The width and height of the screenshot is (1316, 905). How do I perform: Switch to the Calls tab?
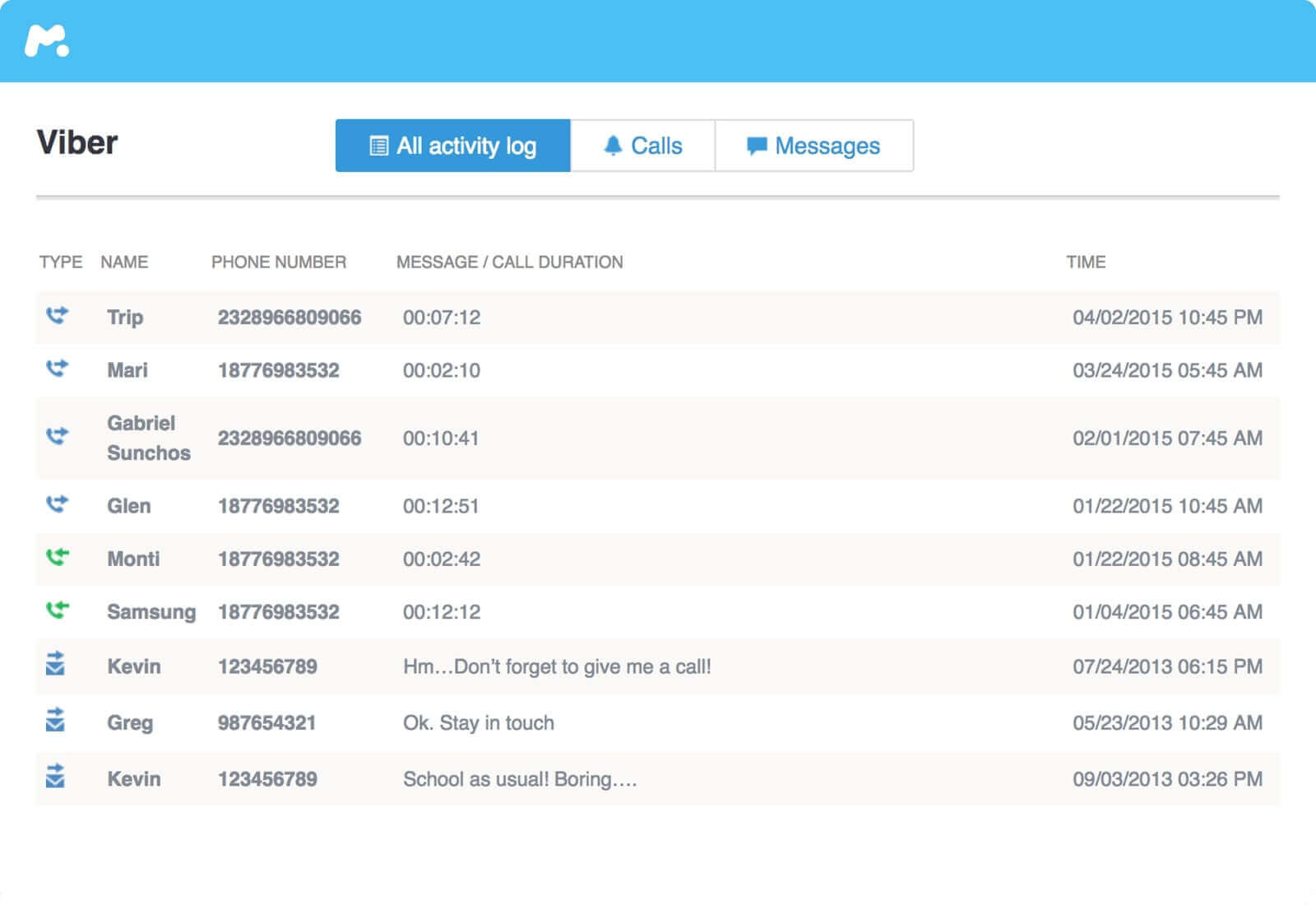tap(643, 146)
